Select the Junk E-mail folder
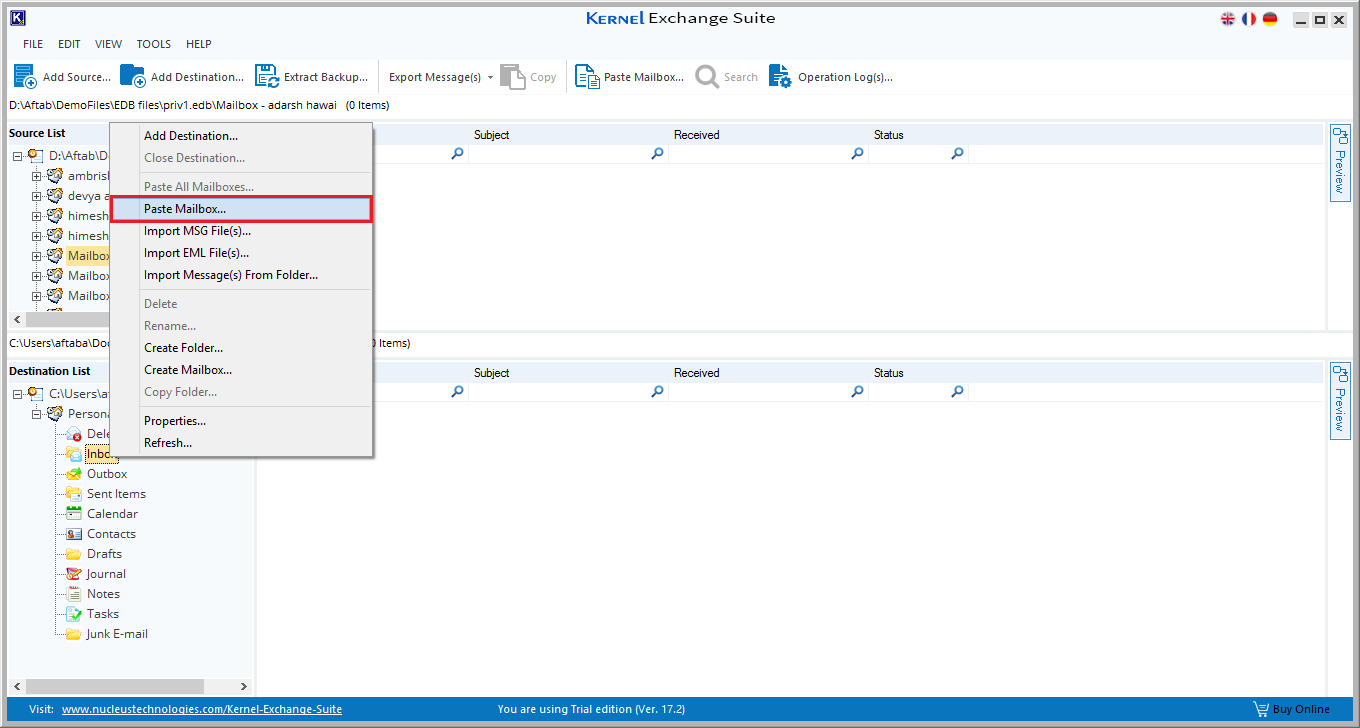The height and width of the screenshot is (728, 1360). [x=117, y=634]
